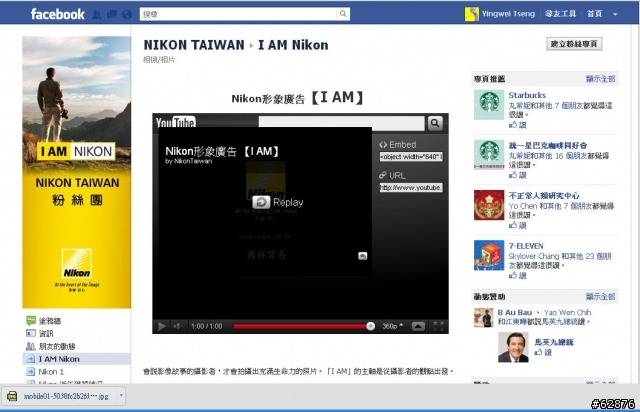Viewport: 640px width, 412px height.
Task: Open the 360p quality menu
Action: click(392, 326)
